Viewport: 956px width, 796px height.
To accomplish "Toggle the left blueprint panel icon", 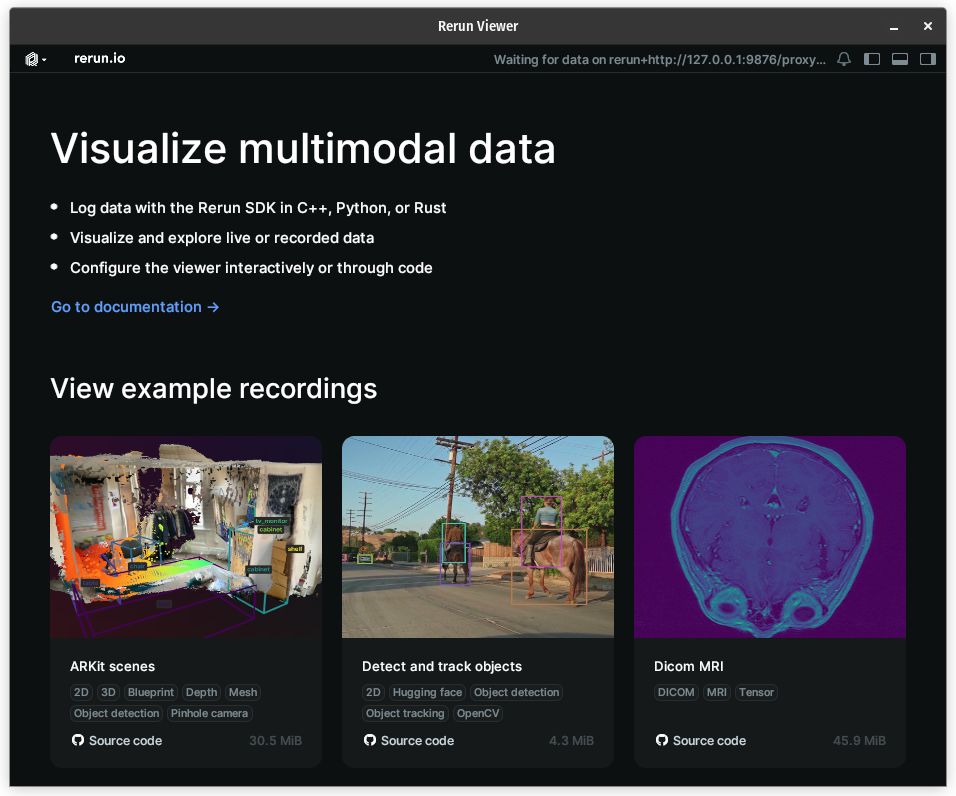I will pyautogui.click(x=872, y=59).
